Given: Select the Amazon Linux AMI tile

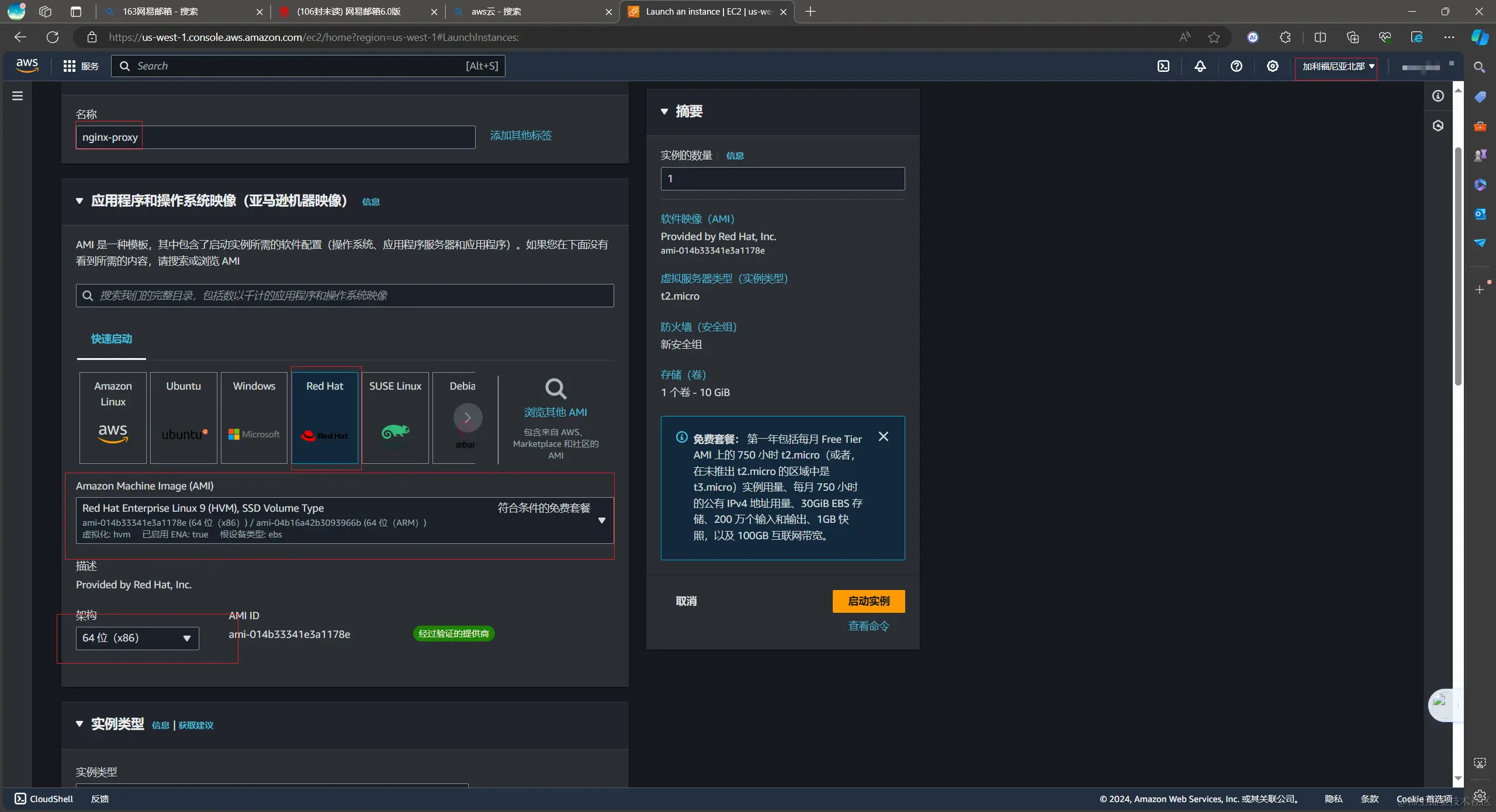Looking at the screenshot, I should point(113,418).
